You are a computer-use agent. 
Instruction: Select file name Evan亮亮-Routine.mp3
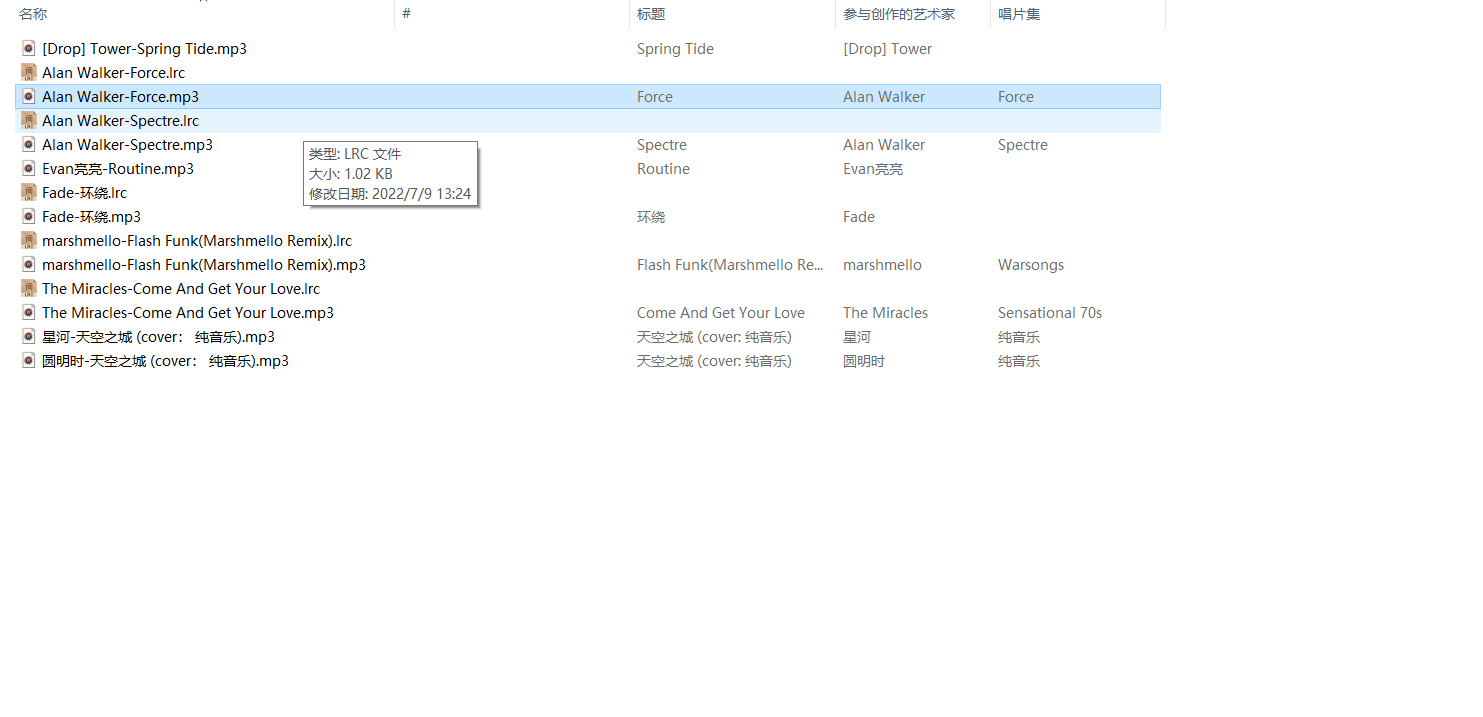pos(118,168)
